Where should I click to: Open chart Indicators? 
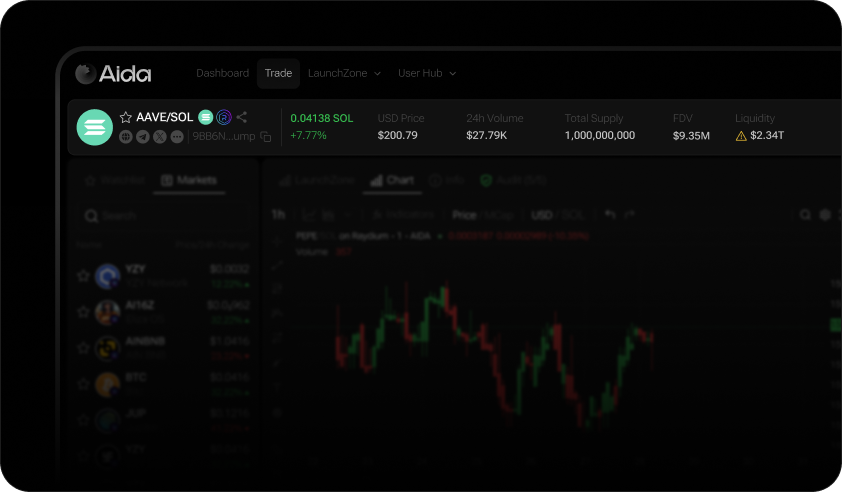coord(403,215)
